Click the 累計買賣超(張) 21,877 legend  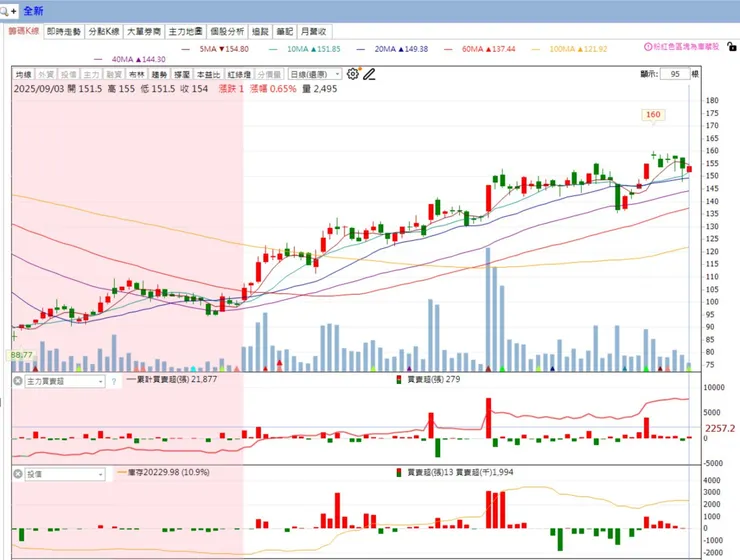[x=172, y=379]
